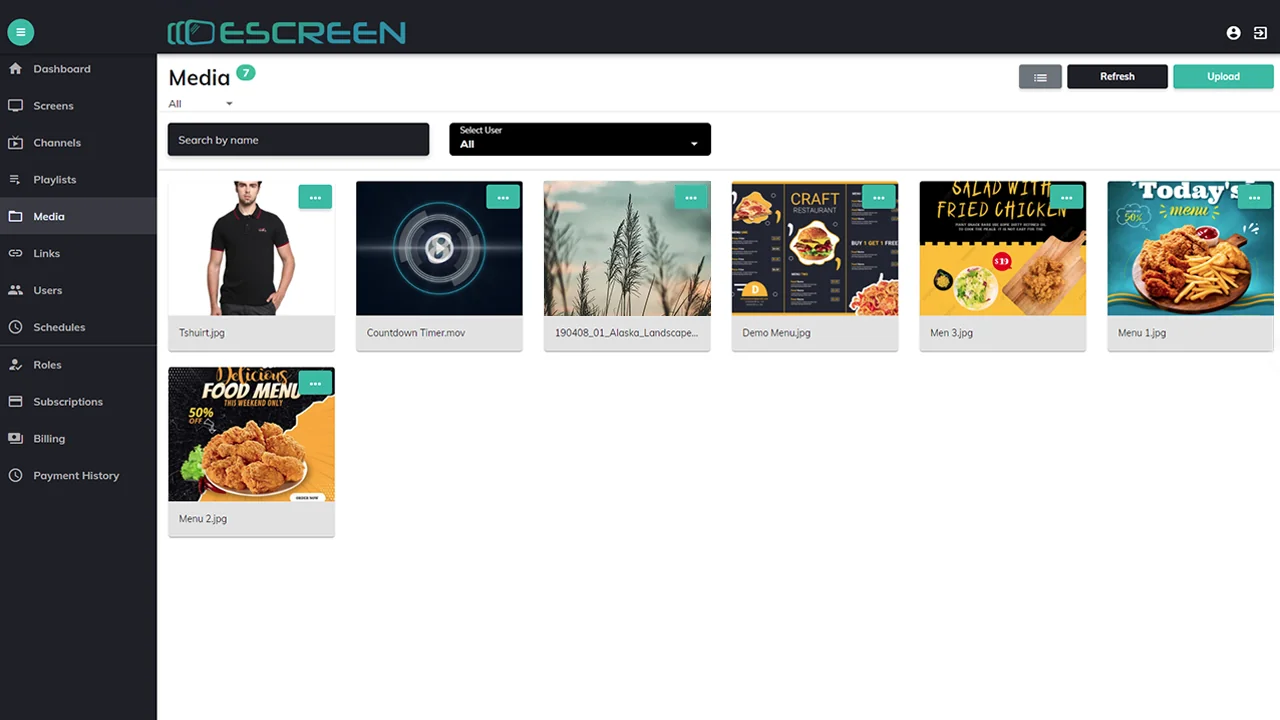
Task: Click the eScreen logo
Action: point(286,33)
